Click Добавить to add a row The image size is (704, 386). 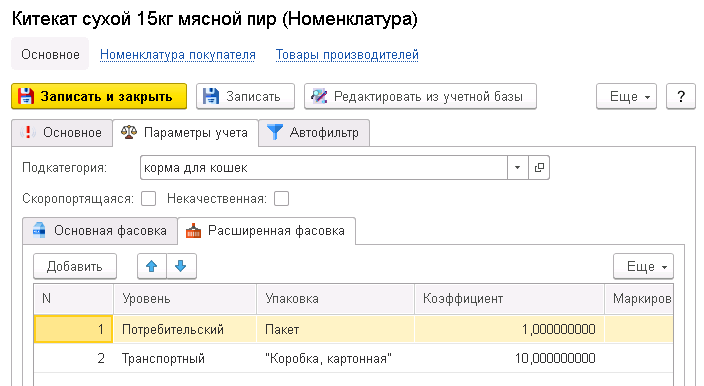[75, 266]
